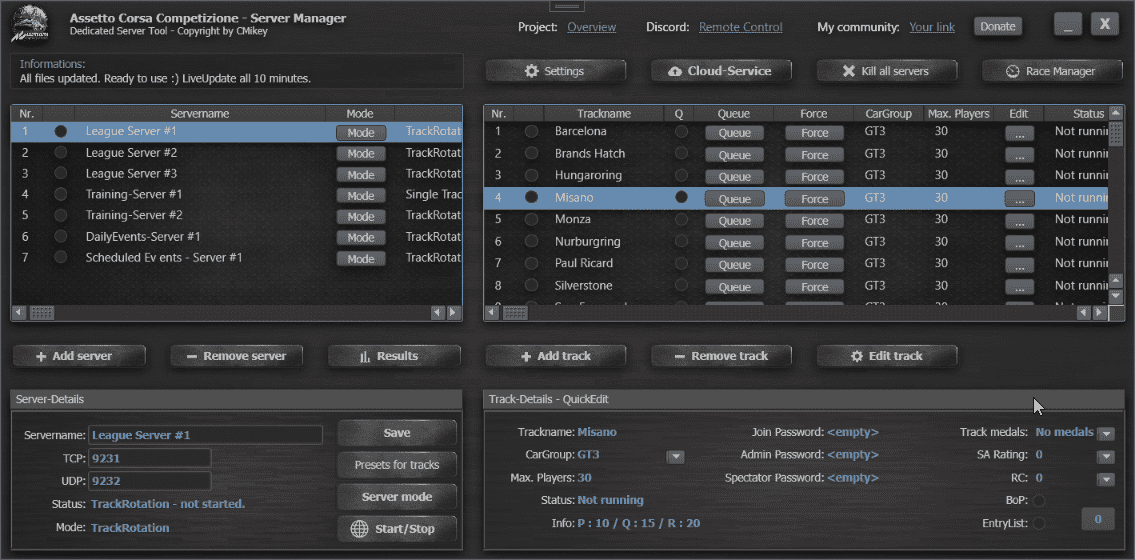
Task: Enable the BoP option
Action: coord(1039,501)
